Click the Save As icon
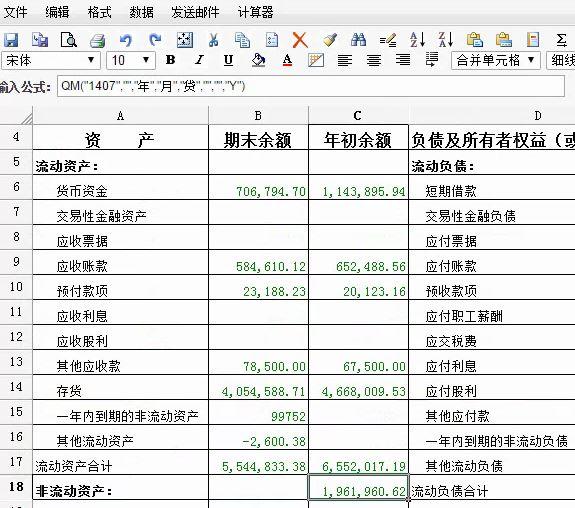The width and height of the screenshot is (575, 508). 40,40
